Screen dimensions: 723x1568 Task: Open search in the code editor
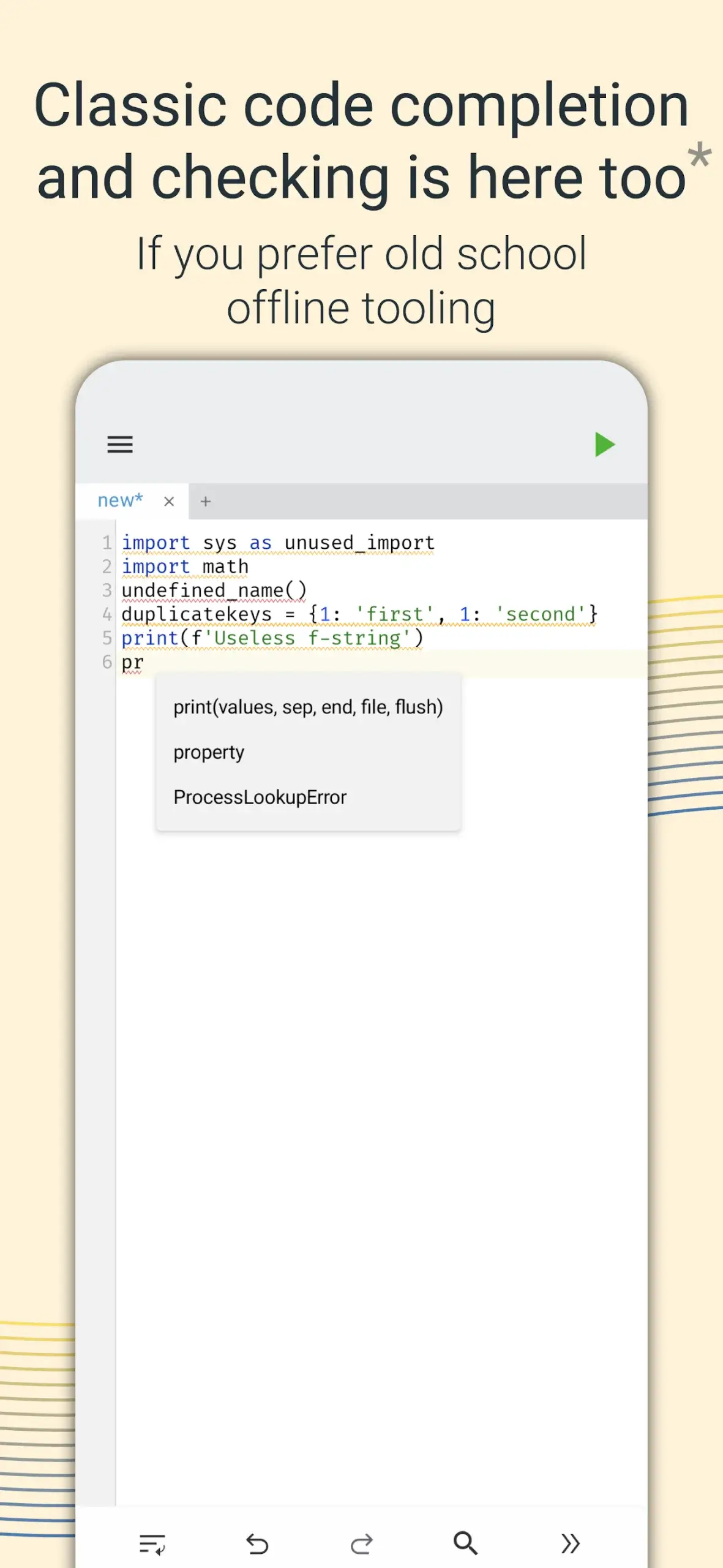465,1543
